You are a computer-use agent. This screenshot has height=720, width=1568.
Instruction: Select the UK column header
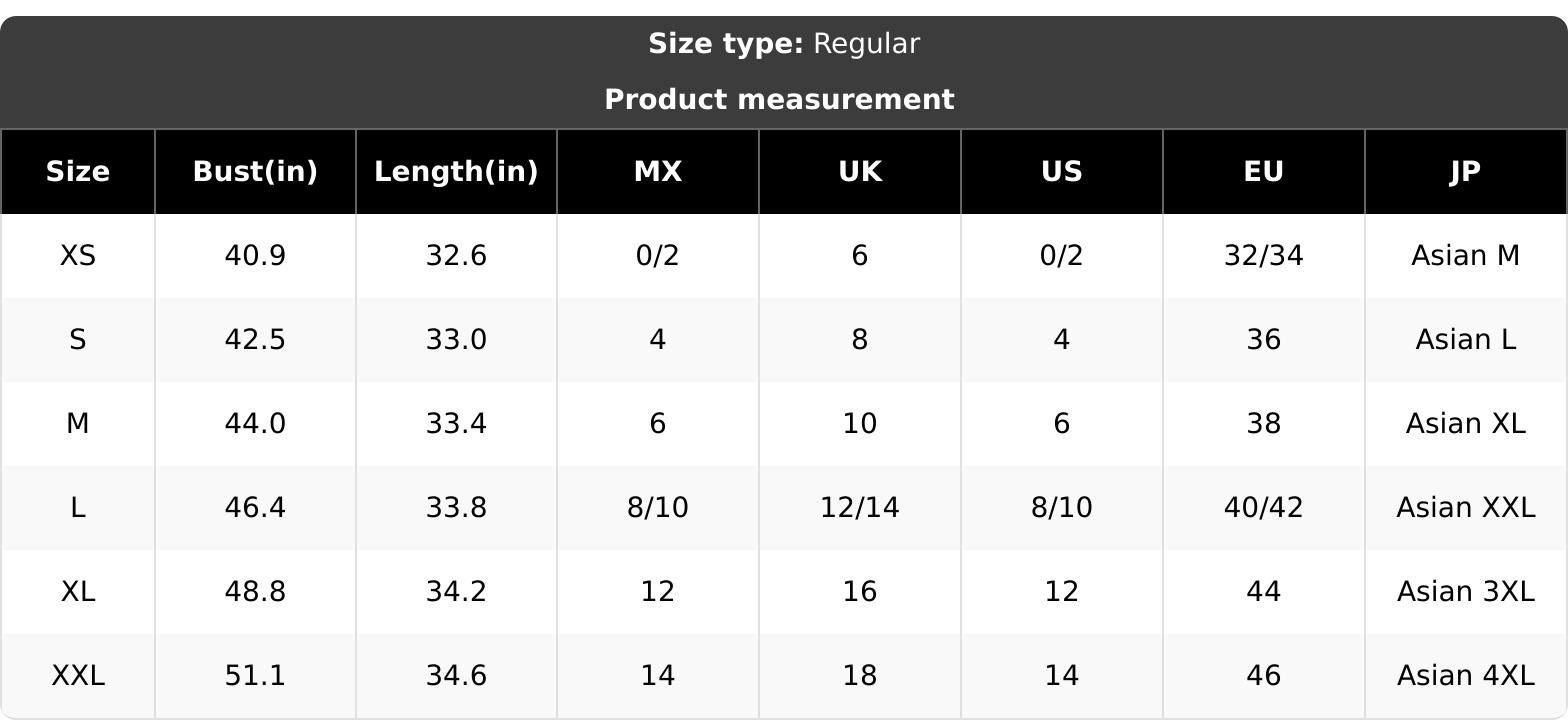click(860, 172)
